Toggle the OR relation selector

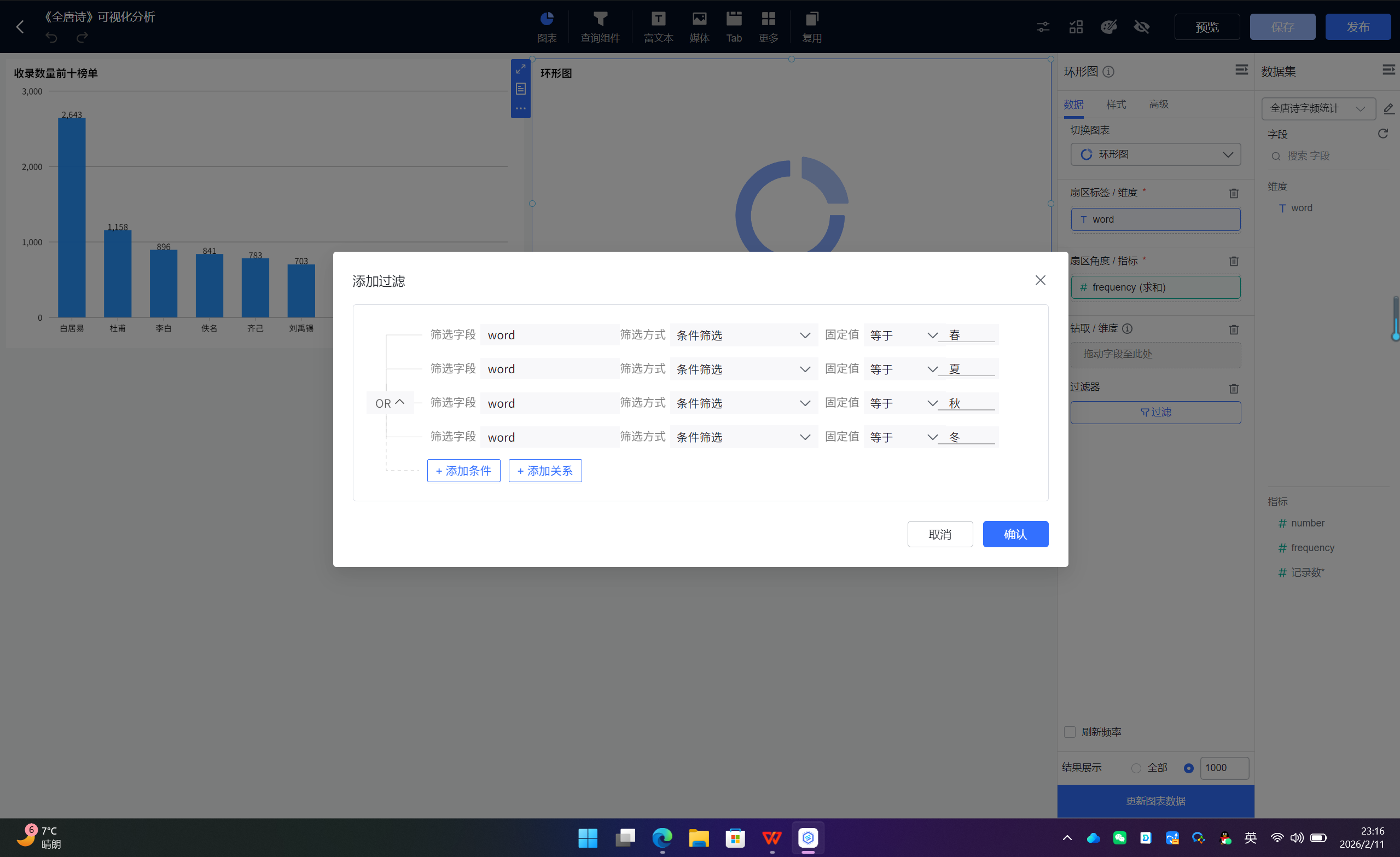(390, 403)
